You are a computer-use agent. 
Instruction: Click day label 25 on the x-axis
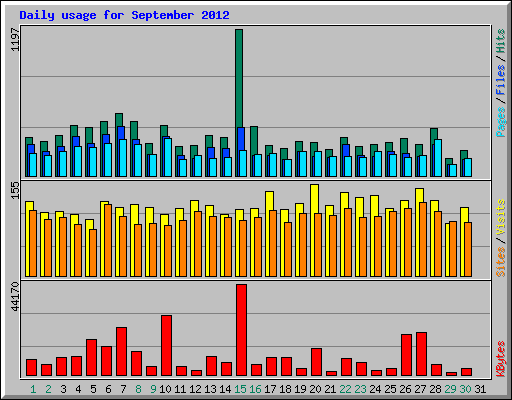[x=390, y=389]
